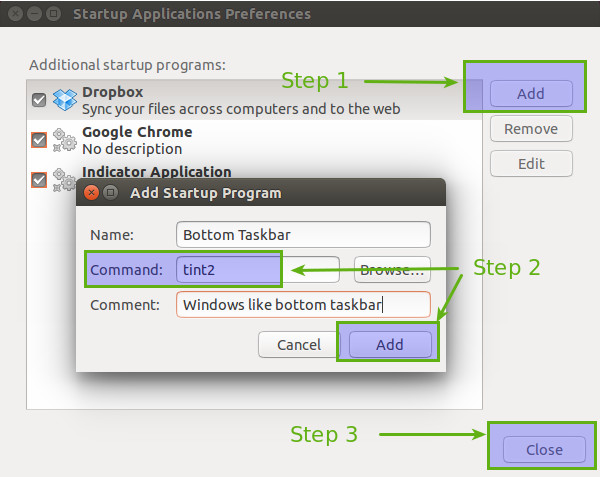Click the grey button beside the dialog's red close button
This screenshot has width=600, height=477.
tap(111, 193)
